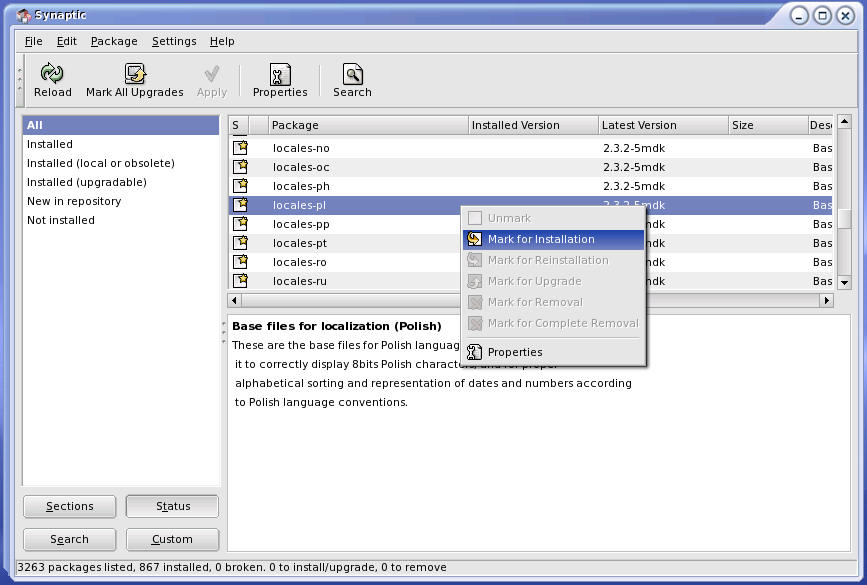Select the Installed filter entry
This screenshot has height=585, width=867.
(x=121, y=144)
